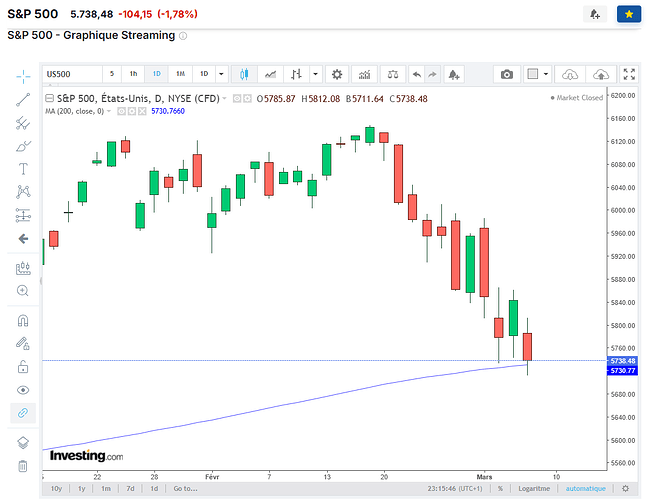Image resolution: width=658 pixels, height=500 pixels.
Task: Click the US500 symbol search field
Action: pyautogui.click(x=72, y=74)
